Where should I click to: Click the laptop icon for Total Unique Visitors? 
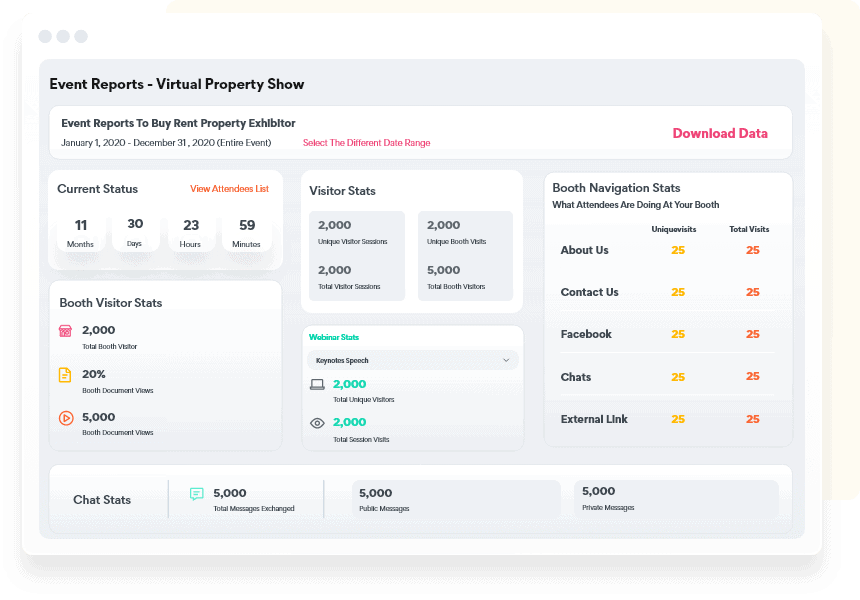click(x=317, y=385)
